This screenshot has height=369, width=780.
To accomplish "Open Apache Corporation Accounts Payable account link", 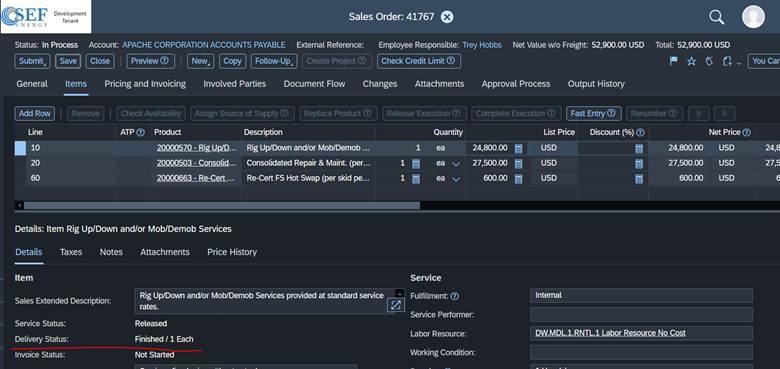I will (204, 45).
